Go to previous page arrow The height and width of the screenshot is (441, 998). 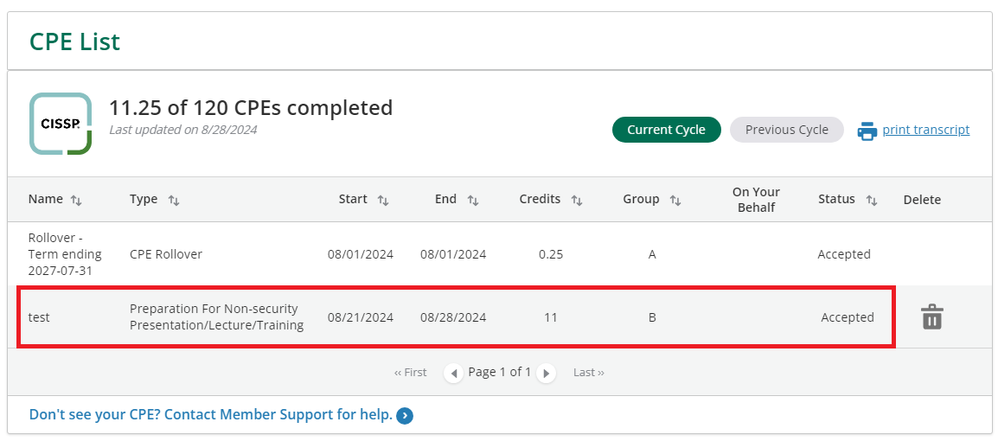pyautogui.click(x=454, y=373)
